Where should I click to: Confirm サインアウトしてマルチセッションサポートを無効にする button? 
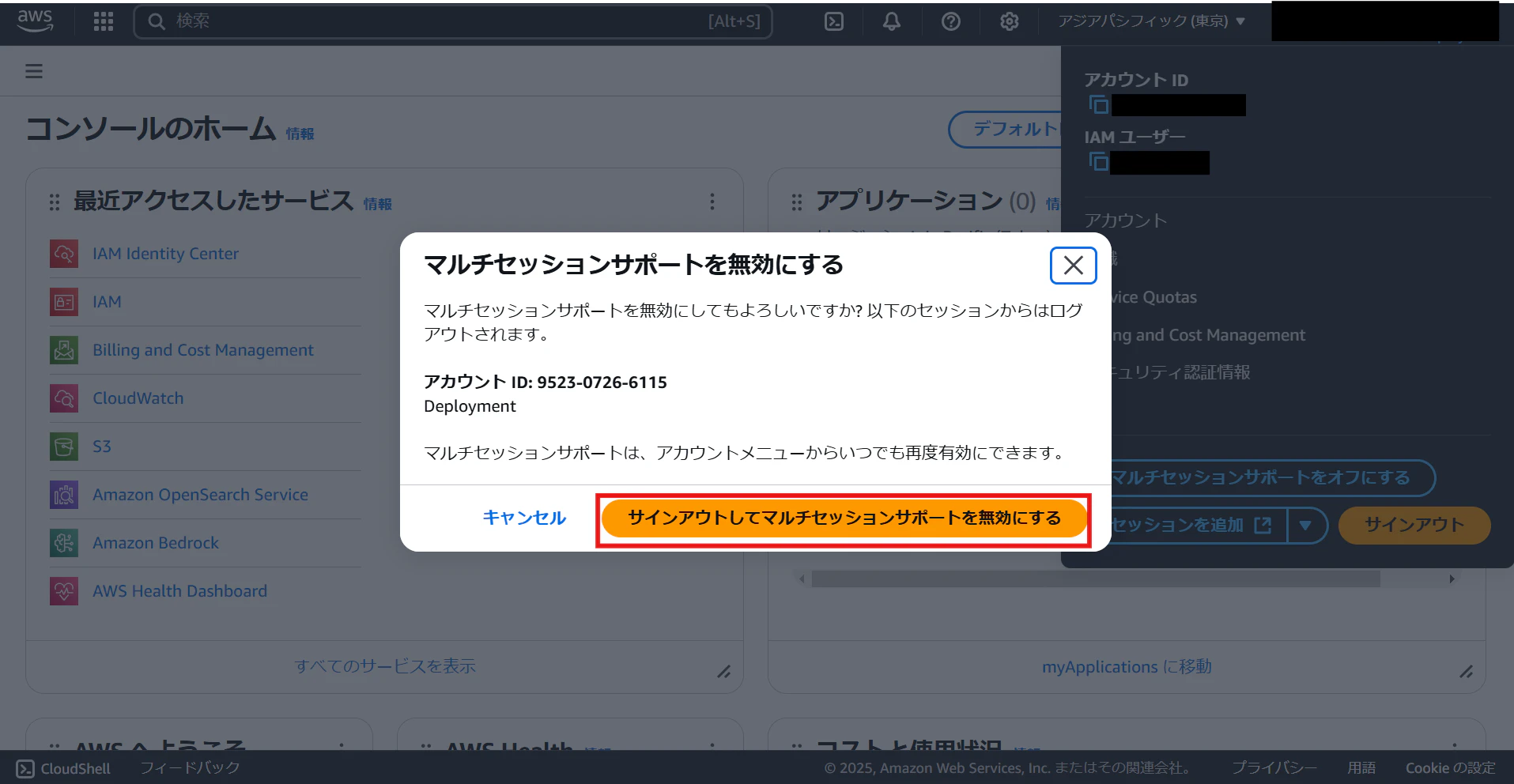[x=844, y=518]
